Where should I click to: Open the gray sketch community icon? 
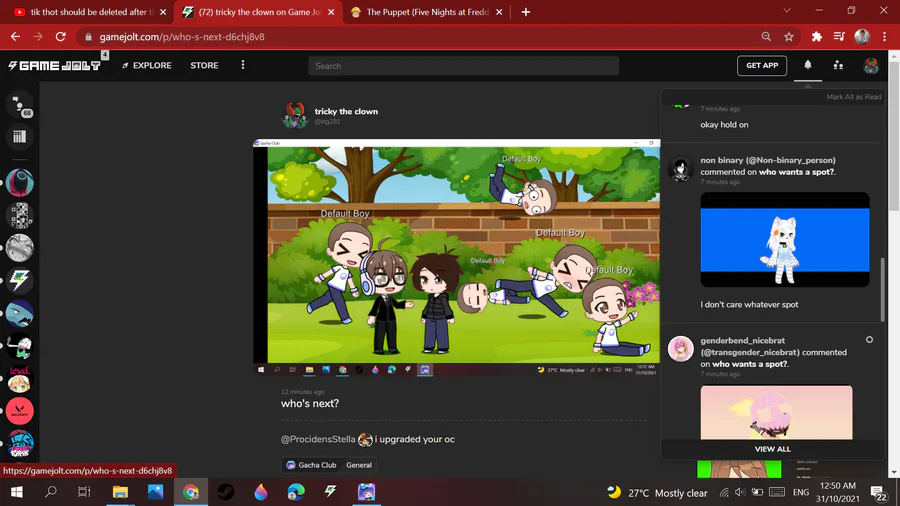click(x=20, y=248)
